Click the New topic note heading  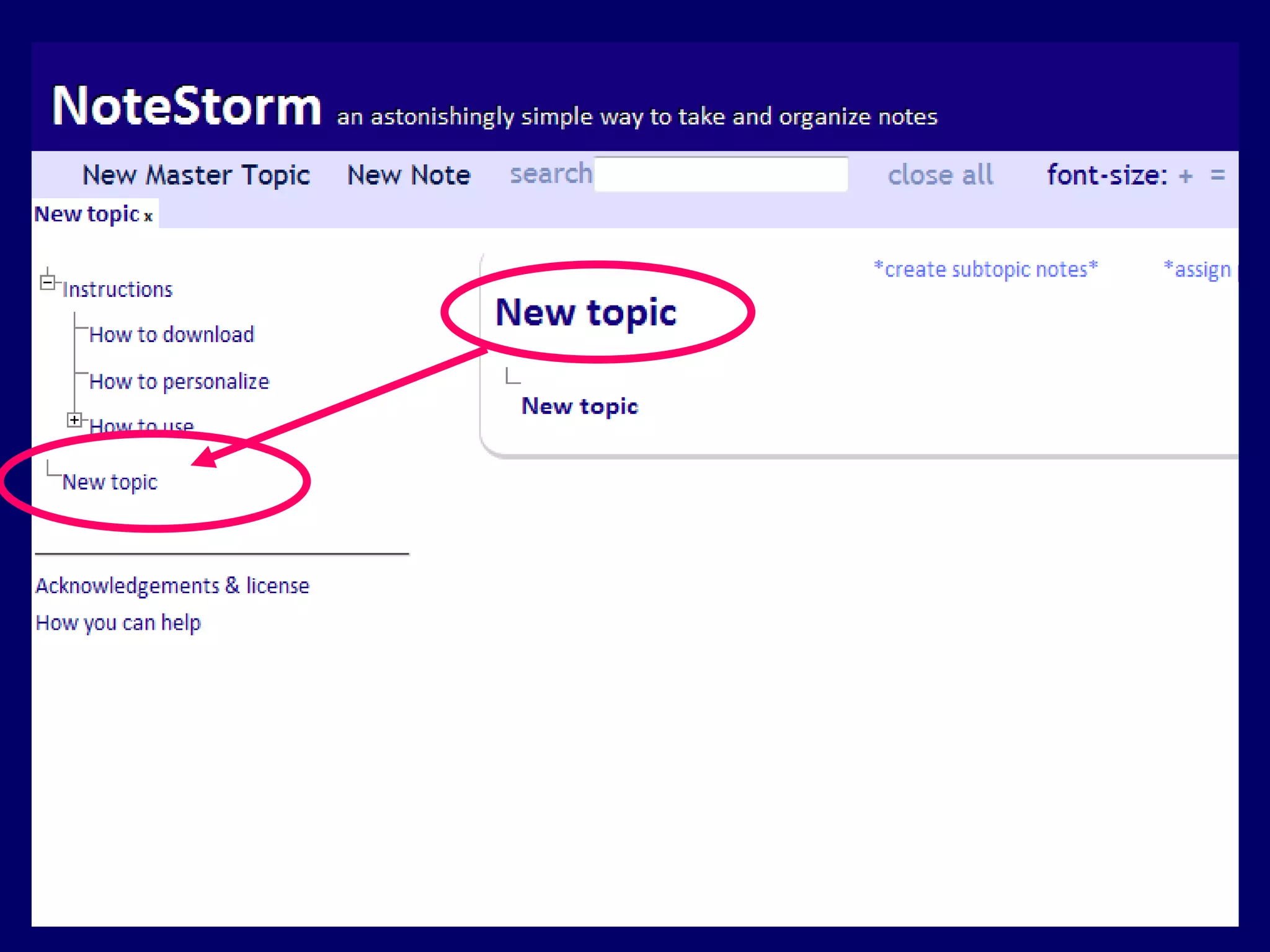tap(586, 312)
